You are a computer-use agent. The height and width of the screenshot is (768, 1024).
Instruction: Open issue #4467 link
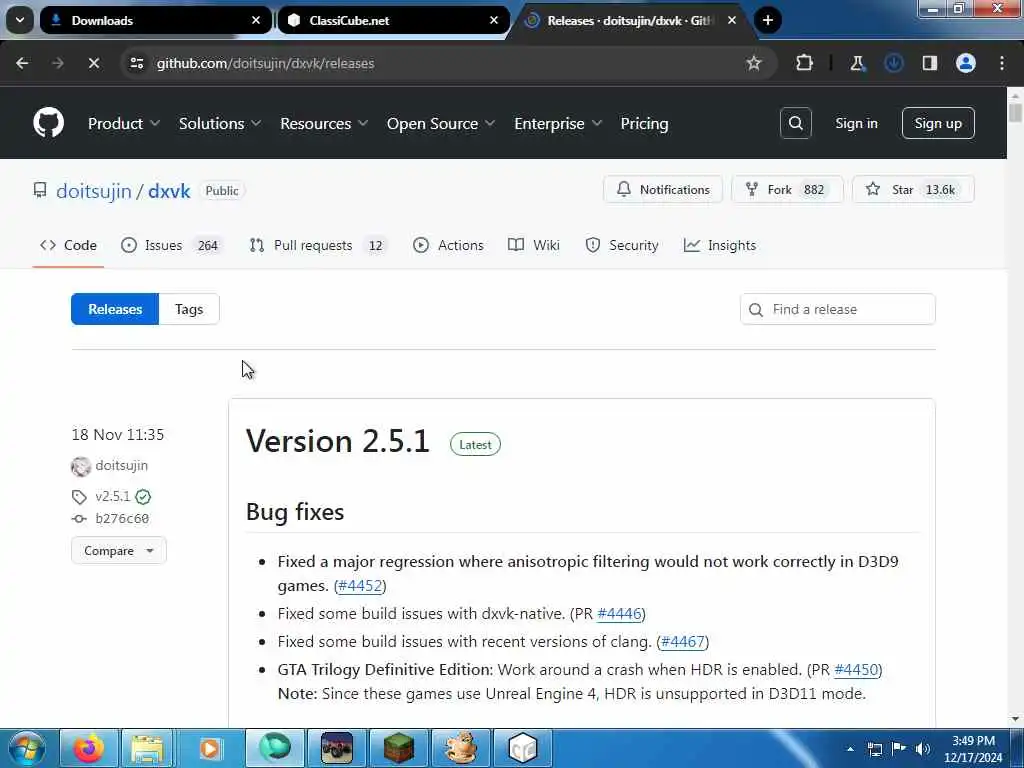click(x=683, y=642)
